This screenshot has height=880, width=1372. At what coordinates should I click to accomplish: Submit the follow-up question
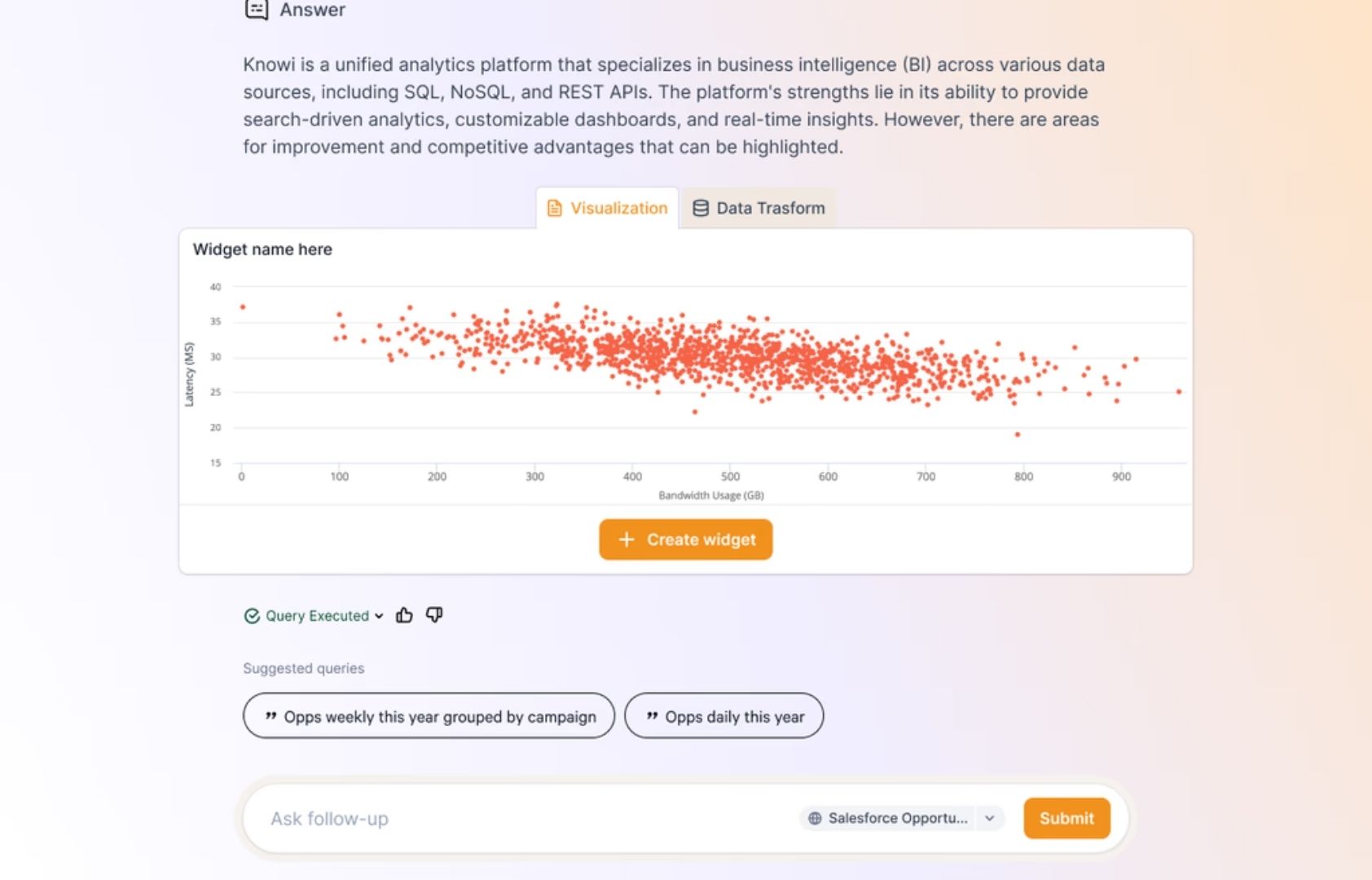[x=1066, y=818]
